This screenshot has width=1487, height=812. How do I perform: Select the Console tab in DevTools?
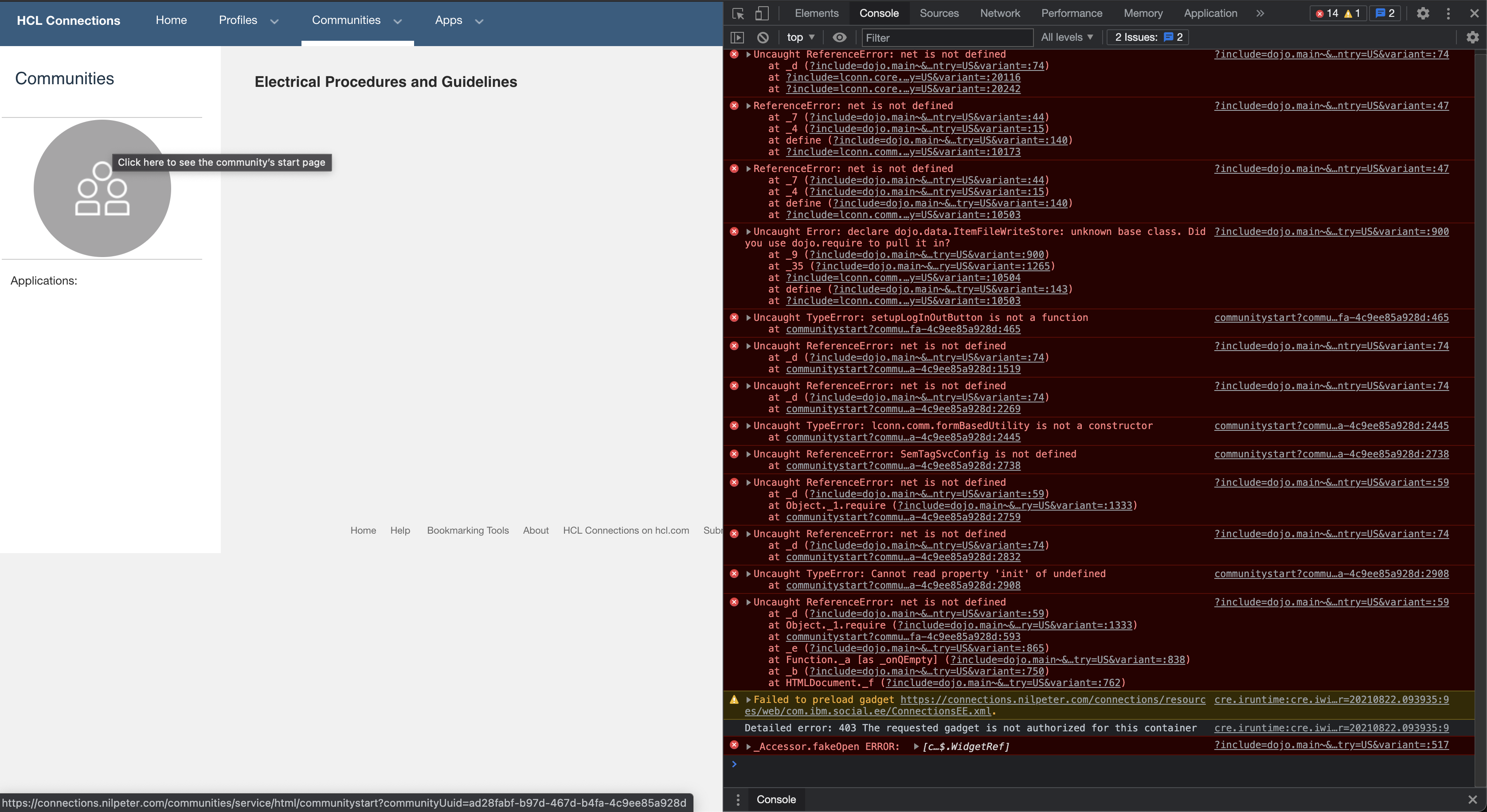click(879, 13)
